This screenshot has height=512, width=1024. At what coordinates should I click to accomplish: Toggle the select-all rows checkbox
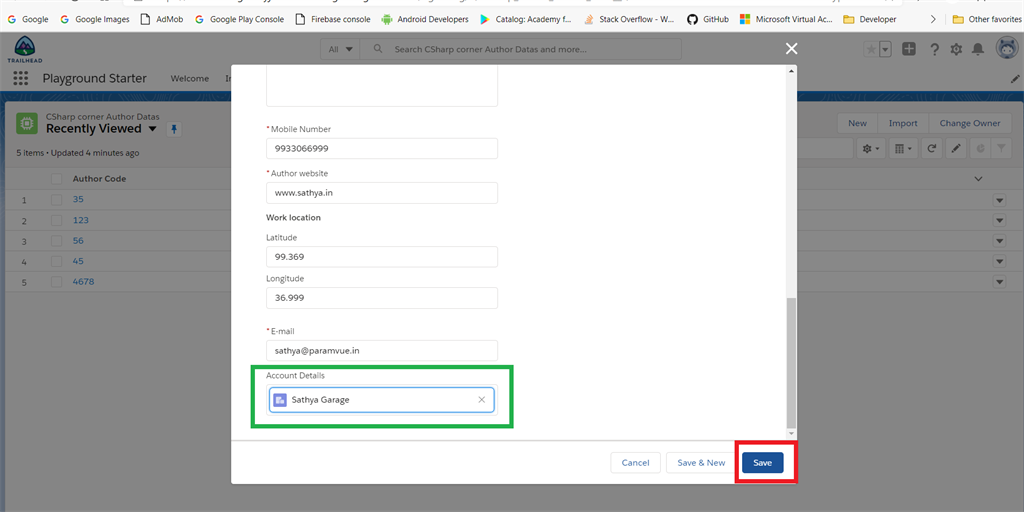pos(57,178)
